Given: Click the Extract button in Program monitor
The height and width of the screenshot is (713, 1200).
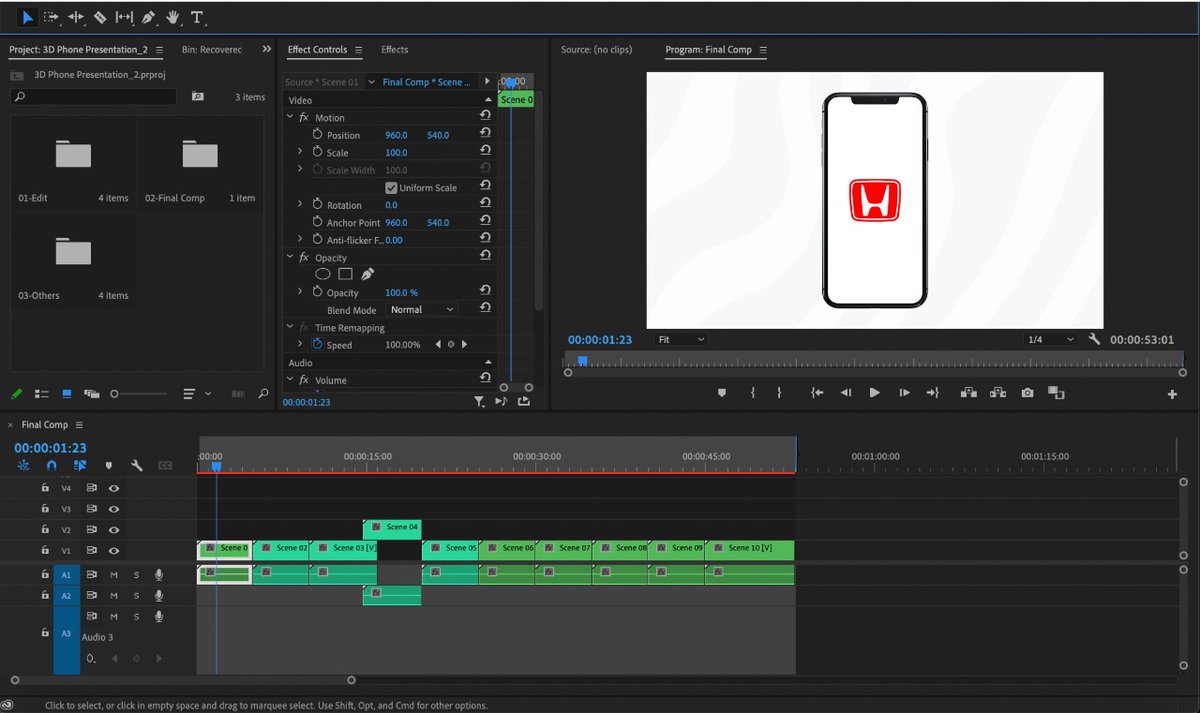Looking at the screenshot, I should [x=997, y=393].
